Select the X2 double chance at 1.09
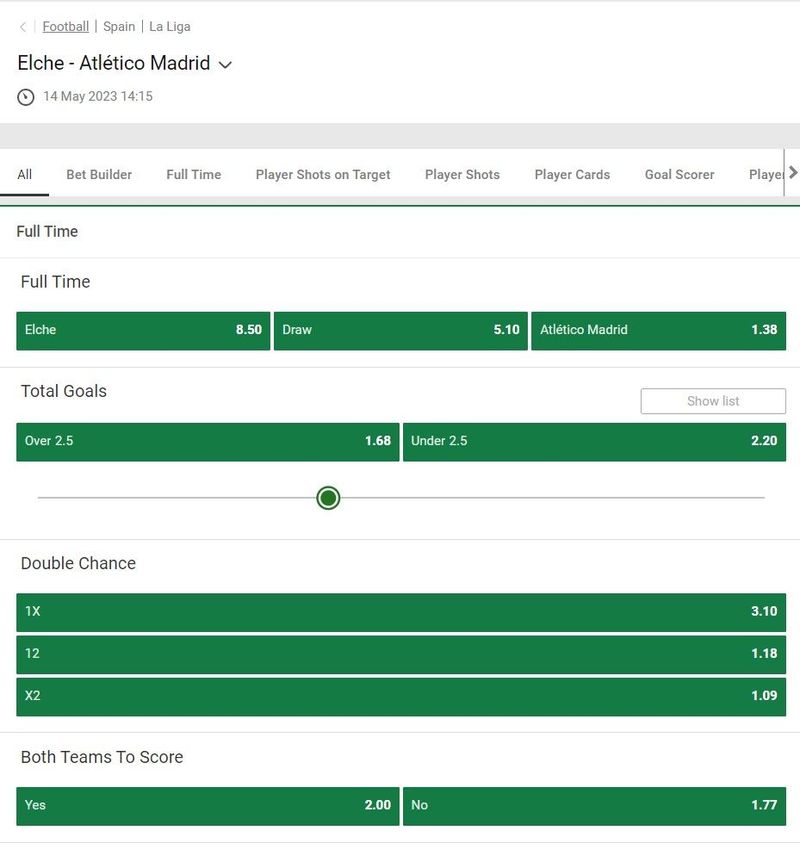 401,697
